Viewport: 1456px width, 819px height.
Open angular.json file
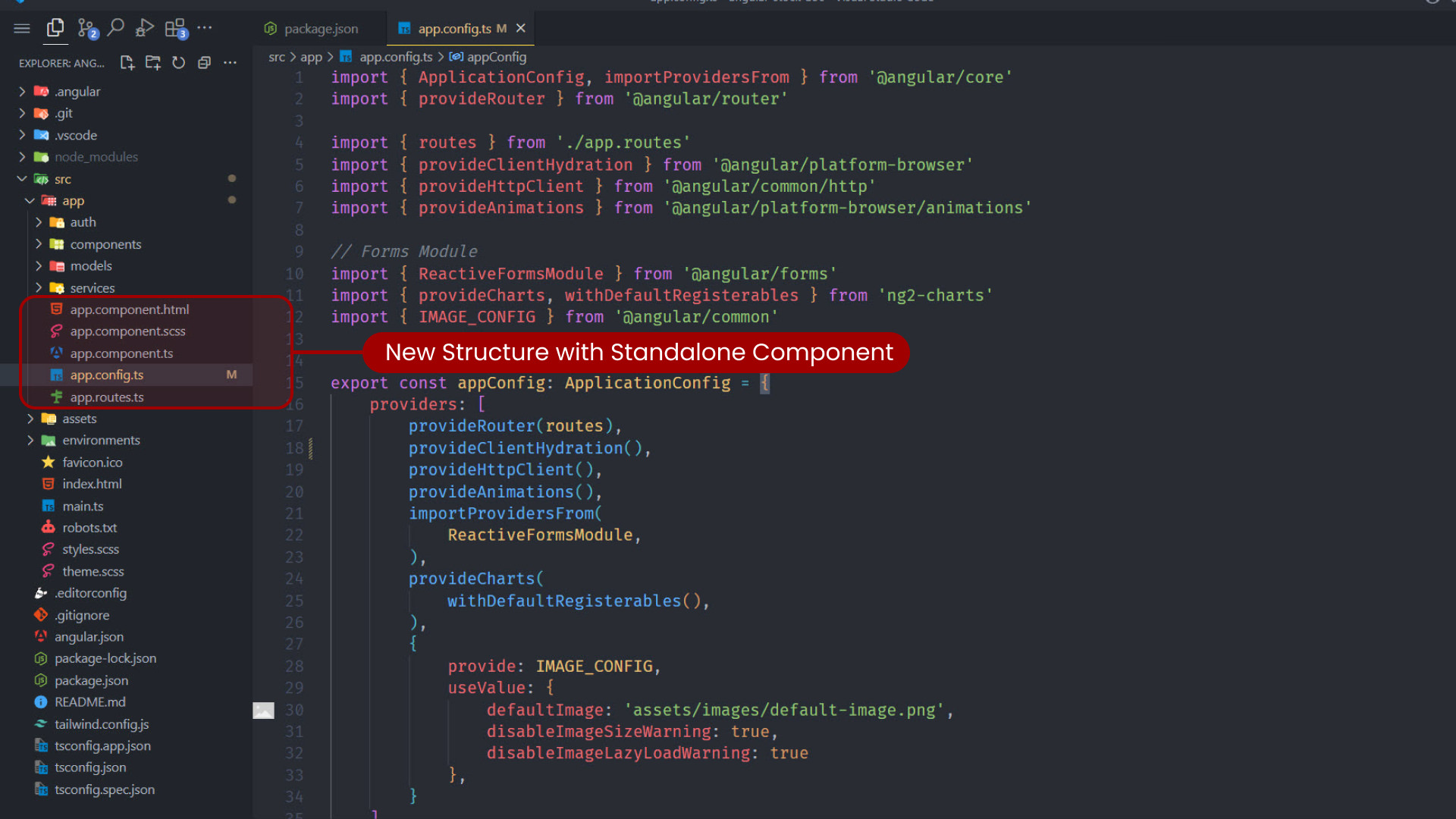coord(89,637)
